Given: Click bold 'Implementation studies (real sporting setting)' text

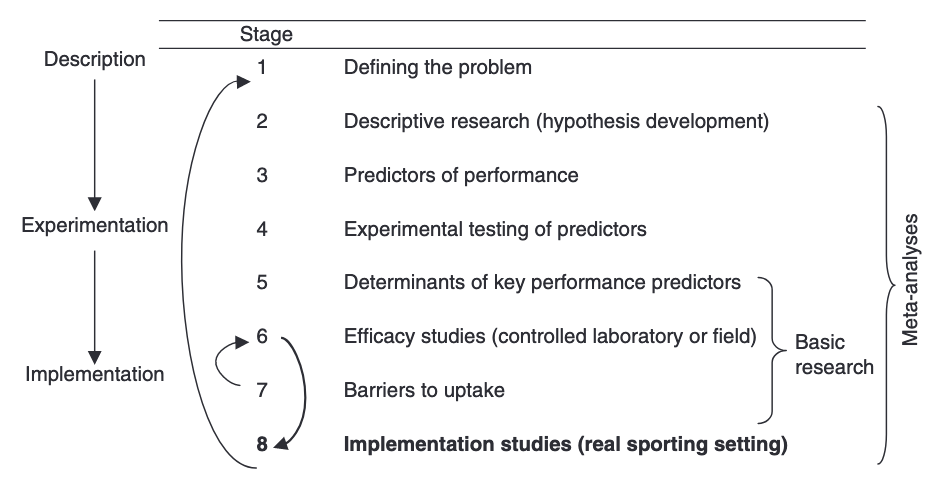Looking at the screenshot, I should pyautogui.click(x=565, y=443).
